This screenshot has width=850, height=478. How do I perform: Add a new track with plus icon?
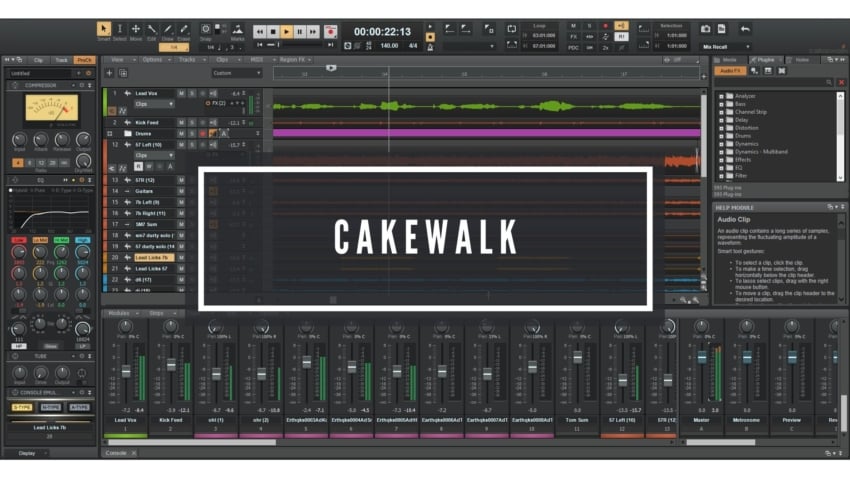click(x=108, y=73)
